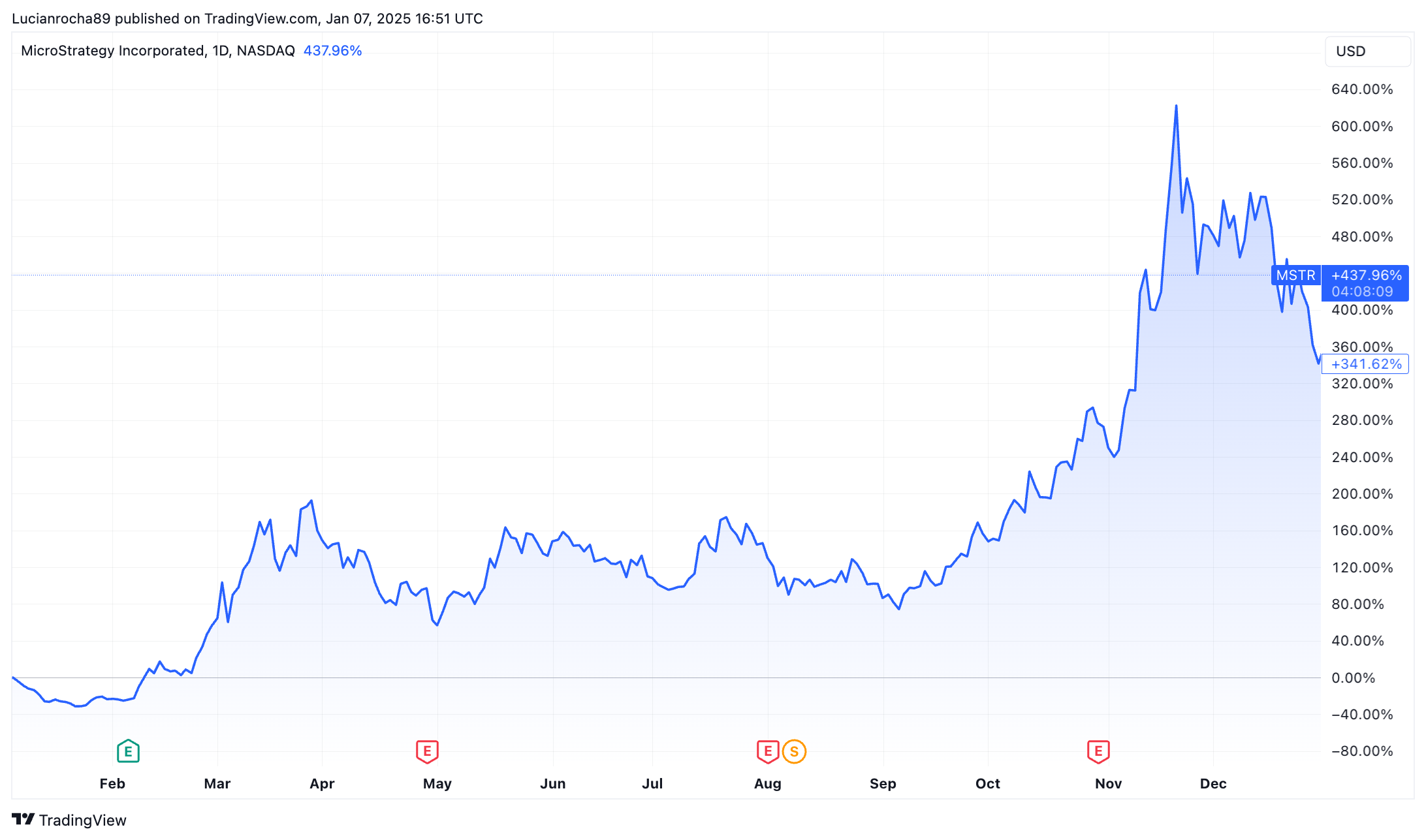Click the −40.00% axis label
This screenshot has width=1426, height=840.
point(1362,715)
